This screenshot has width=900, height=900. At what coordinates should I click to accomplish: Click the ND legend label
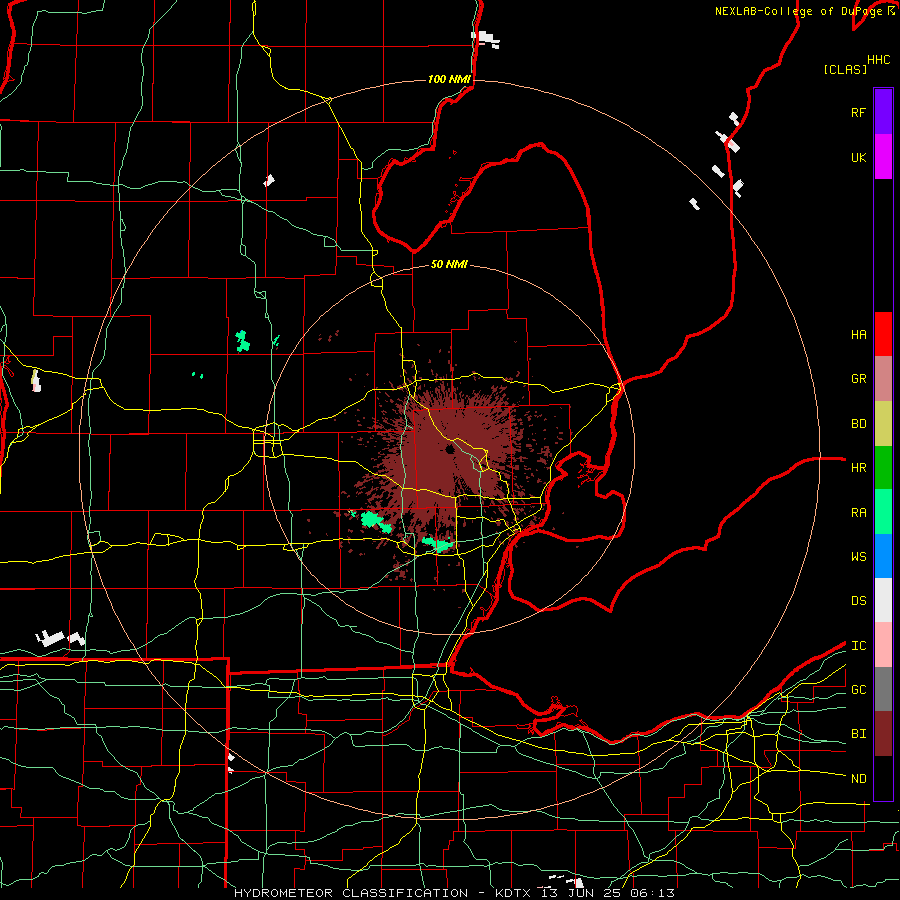858,779
